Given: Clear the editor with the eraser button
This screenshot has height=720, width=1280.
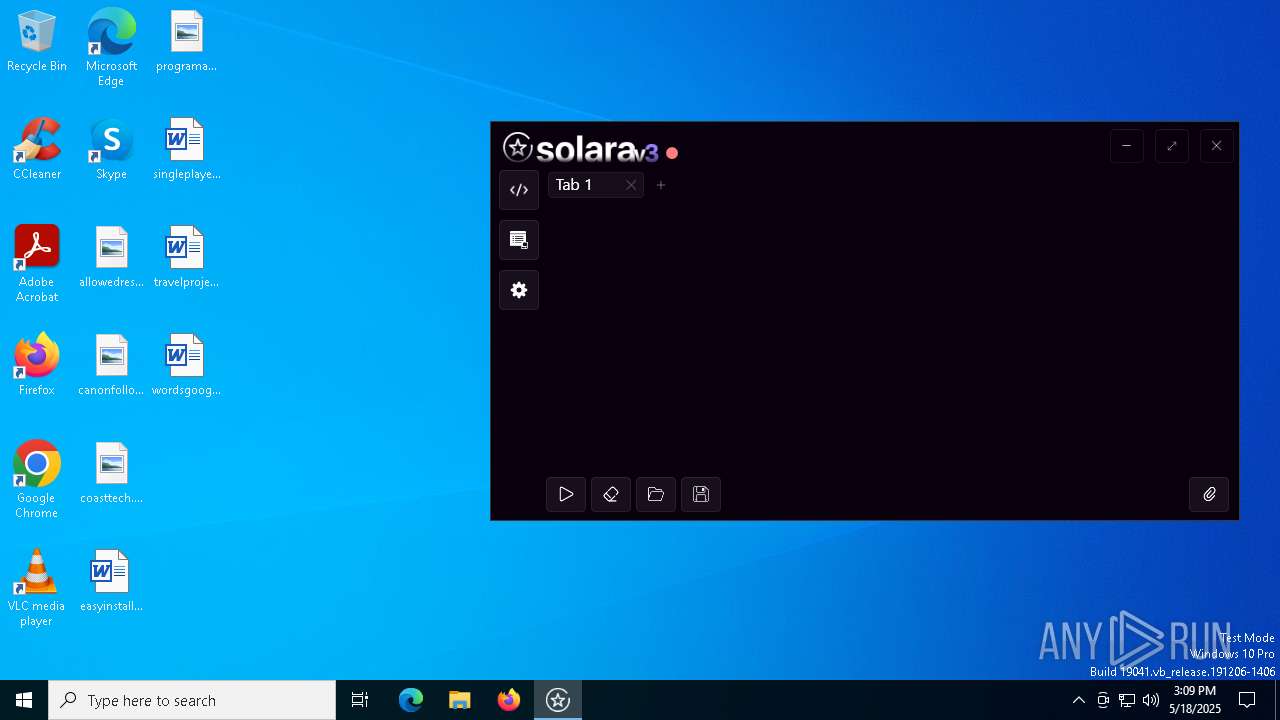Looking at the screenshot, I should click(x=611, y=494).
